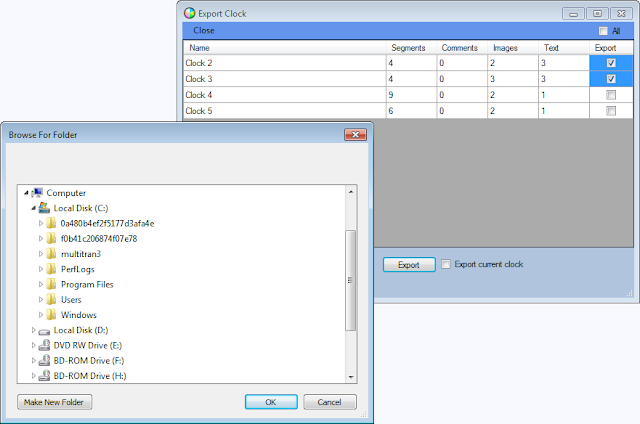
Task: Collapse the Local Disk (C:) node
Action: pos(33,208)
